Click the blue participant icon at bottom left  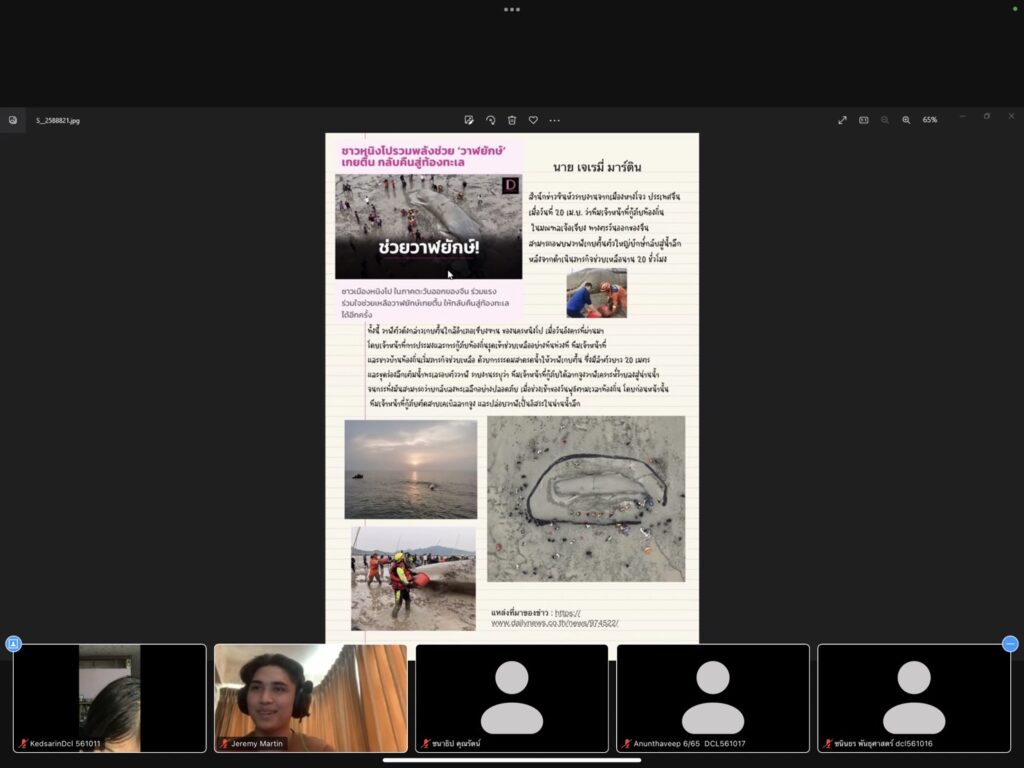13,644
